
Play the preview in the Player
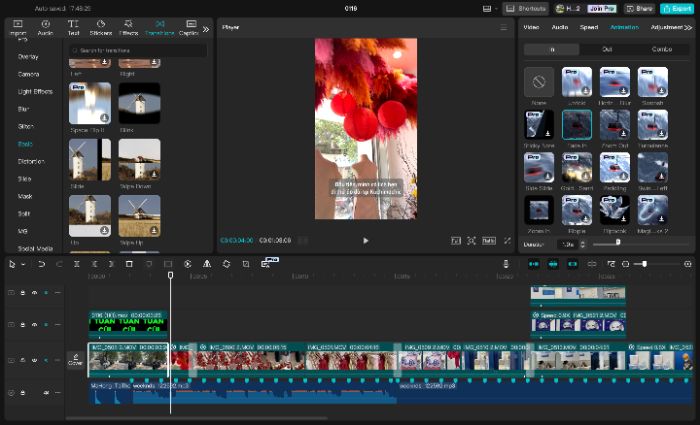coord(366,241)
